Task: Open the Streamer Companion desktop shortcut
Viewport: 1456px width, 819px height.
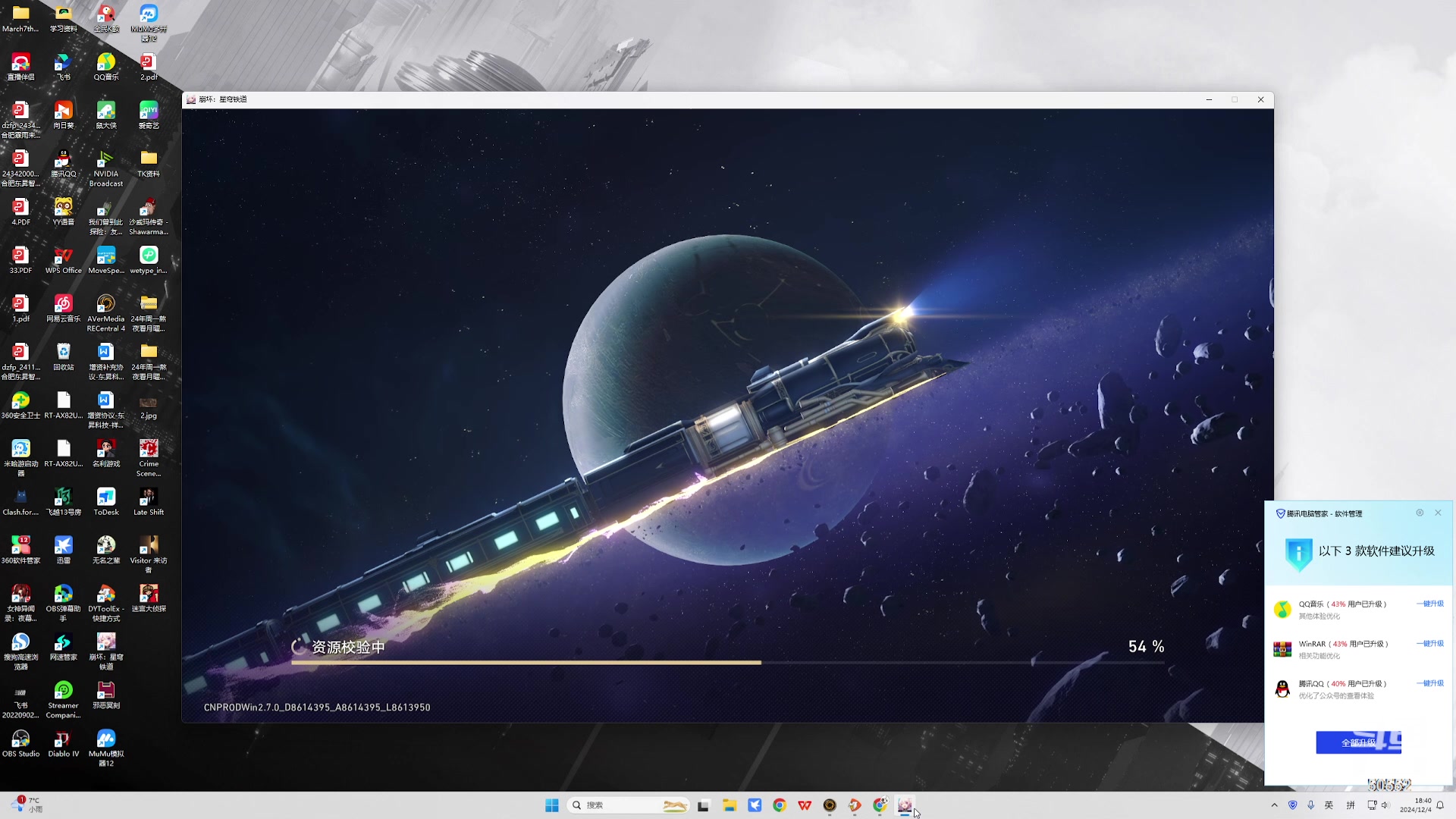Action: tap(64, 699)
